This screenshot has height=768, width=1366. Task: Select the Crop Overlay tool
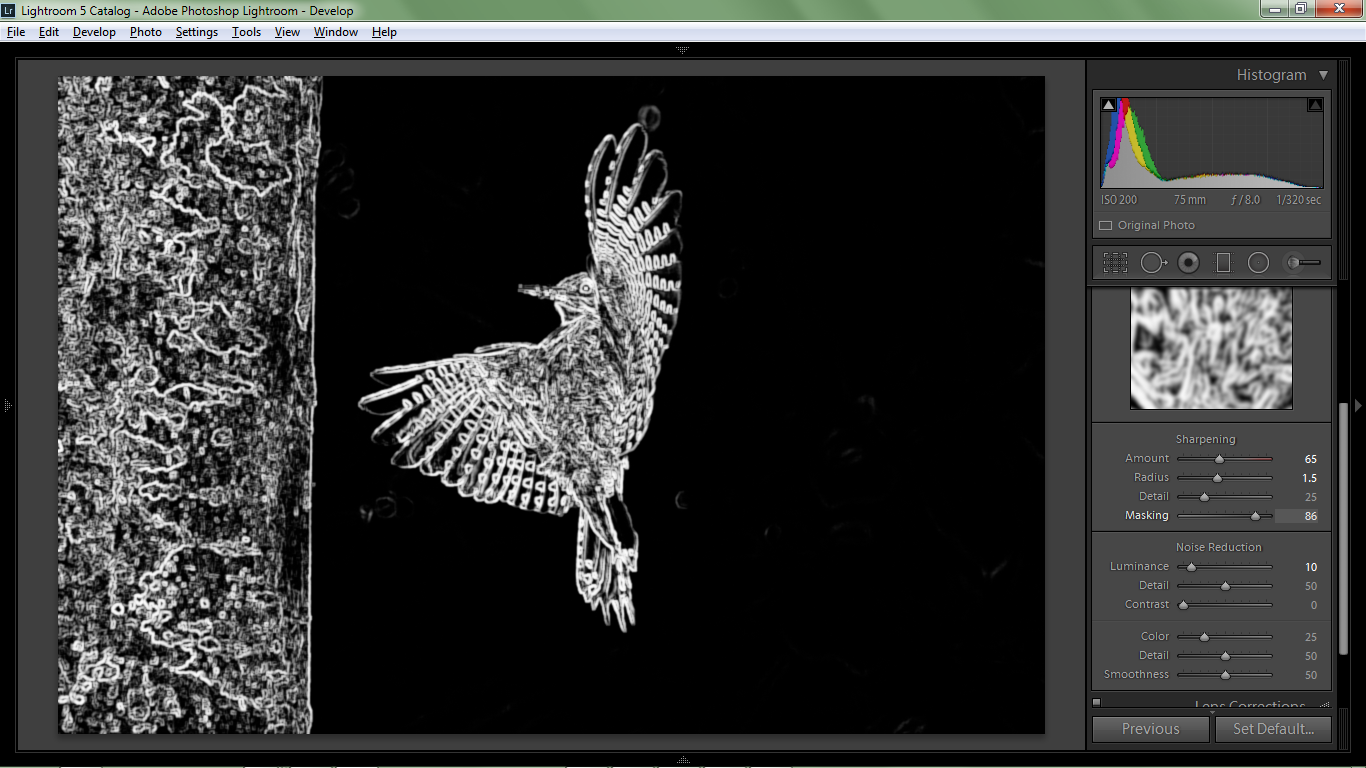pos(1115,263)
